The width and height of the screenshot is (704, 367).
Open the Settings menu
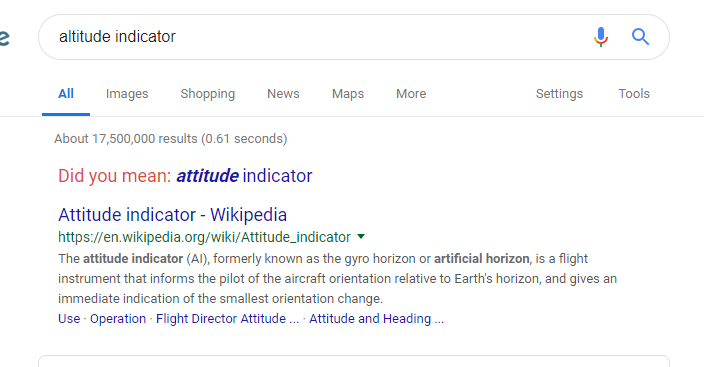[559, 93]
